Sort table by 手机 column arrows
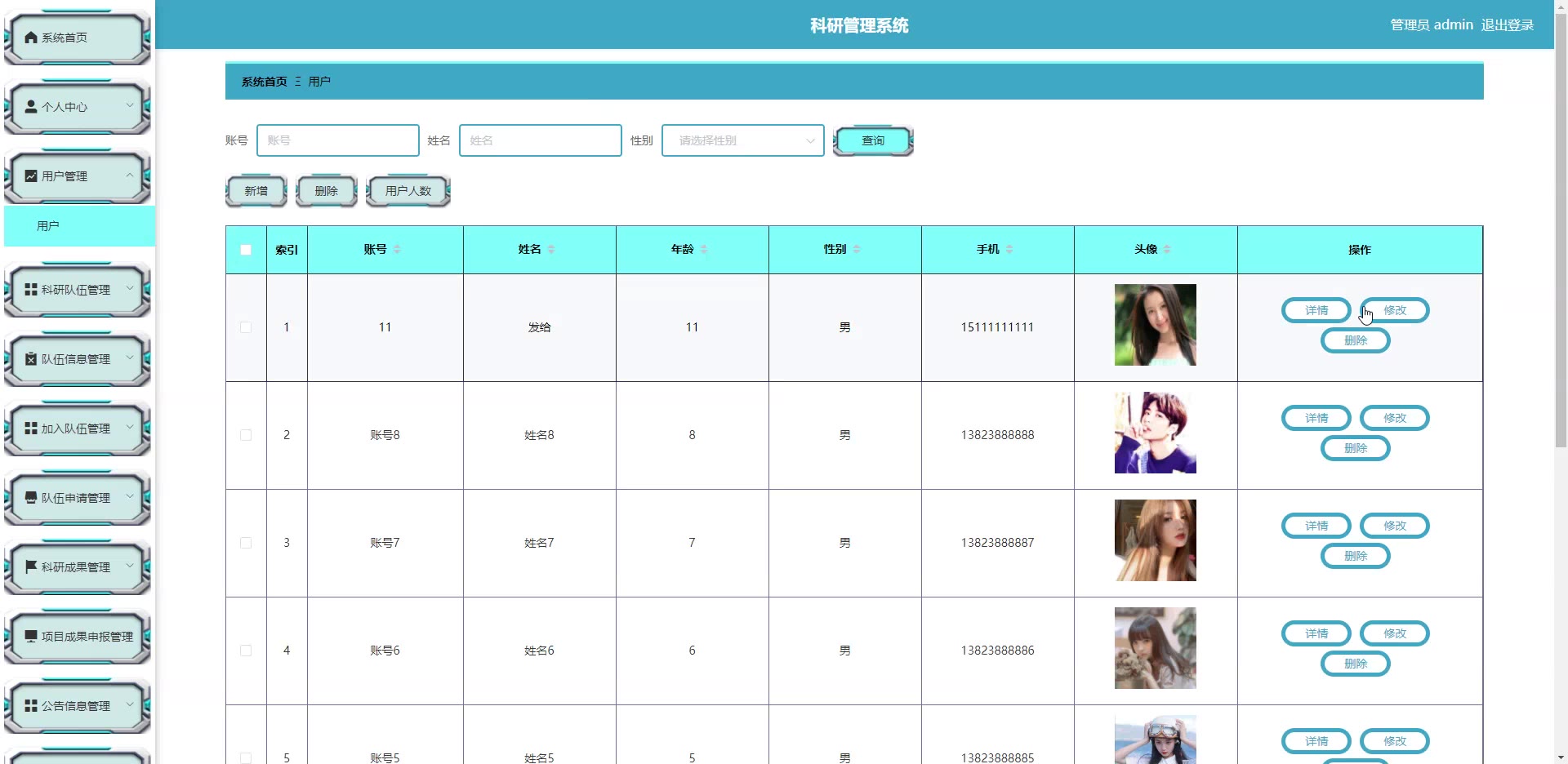 click(1009, 250)
